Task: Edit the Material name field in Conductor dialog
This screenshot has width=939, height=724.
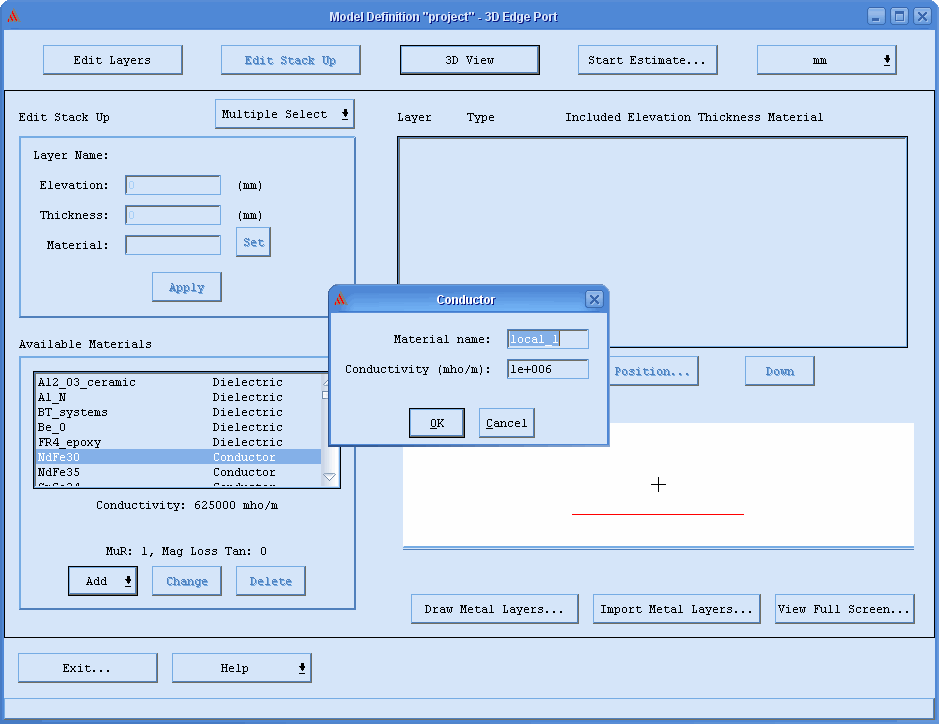Action: [548, 339]
